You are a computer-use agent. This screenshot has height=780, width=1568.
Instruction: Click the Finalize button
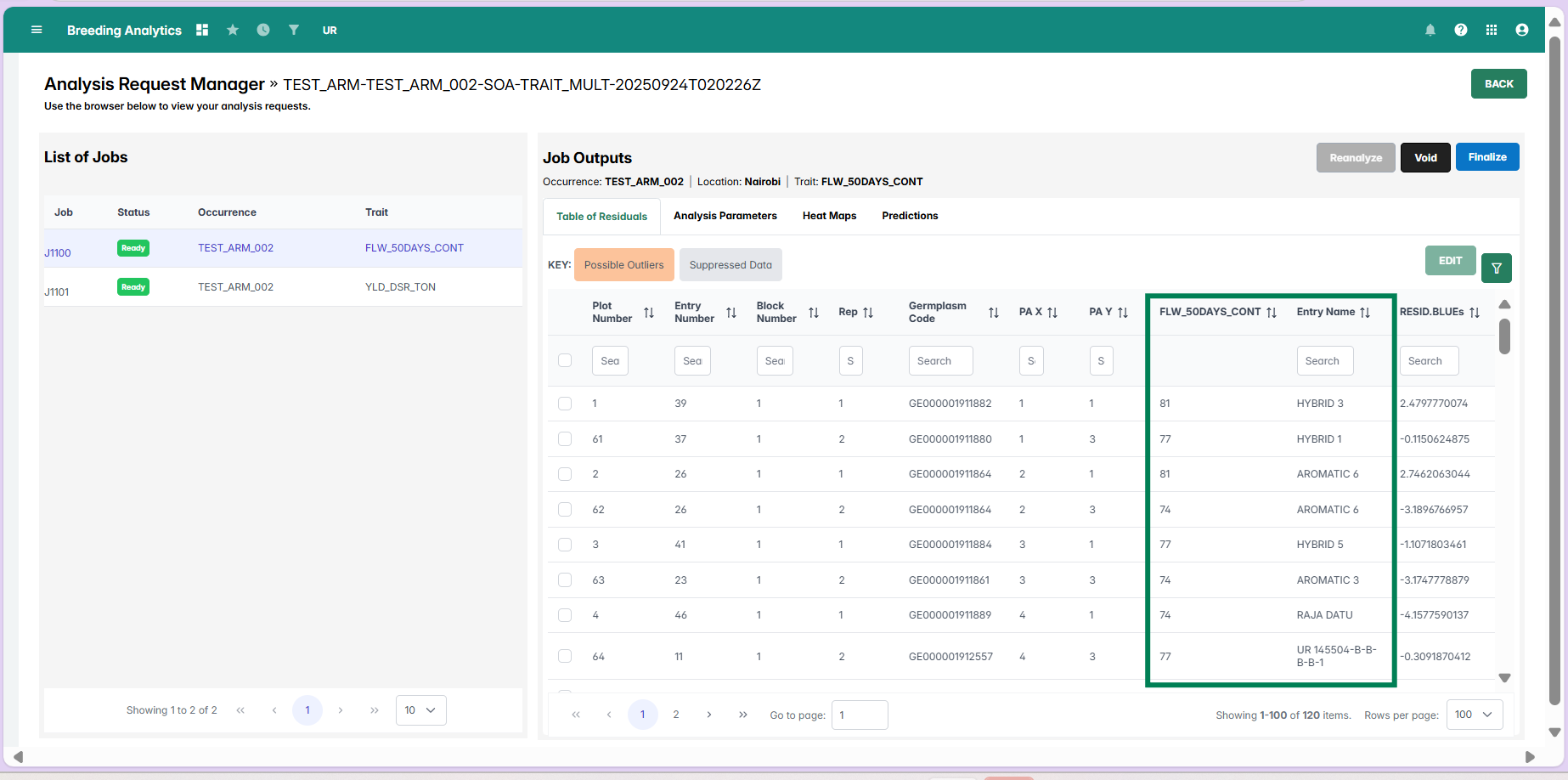pyautogui.click(x=1487, y=157)
